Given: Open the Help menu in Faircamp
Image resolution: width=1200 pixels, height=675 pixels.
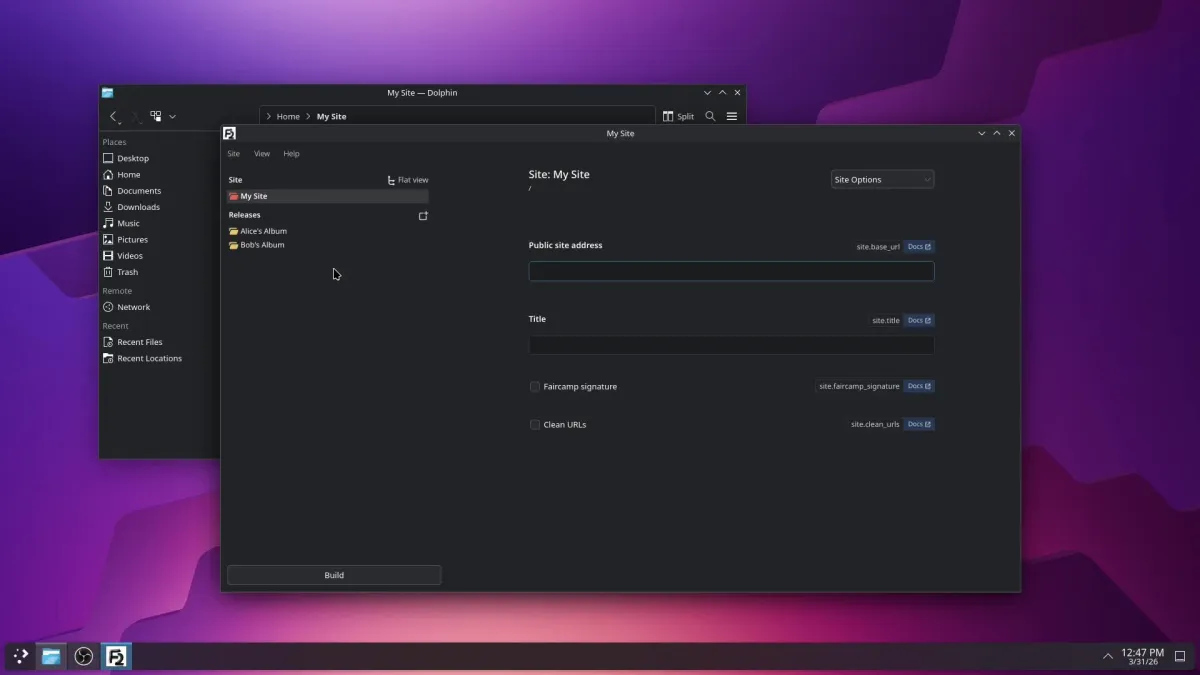Looking at the screenshot, I should point(291,153).
